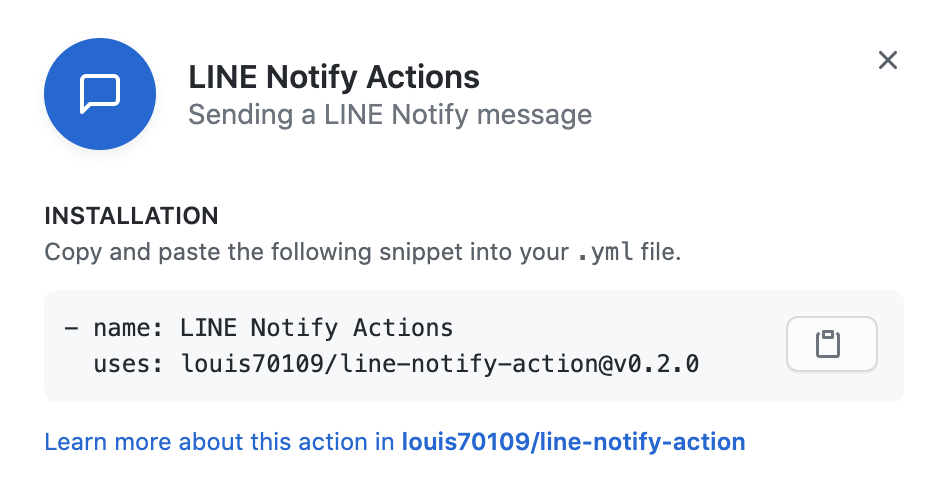Screen dimensions: 950x502
Task: Click the blue chat bubble action icon
Action: (100, 94)
